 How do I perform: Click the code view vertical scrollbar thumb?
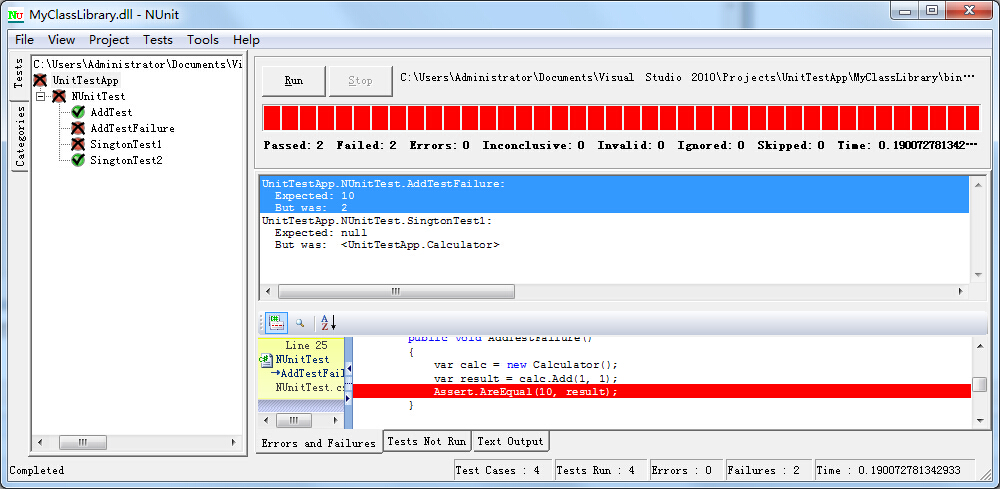(980, 384)
